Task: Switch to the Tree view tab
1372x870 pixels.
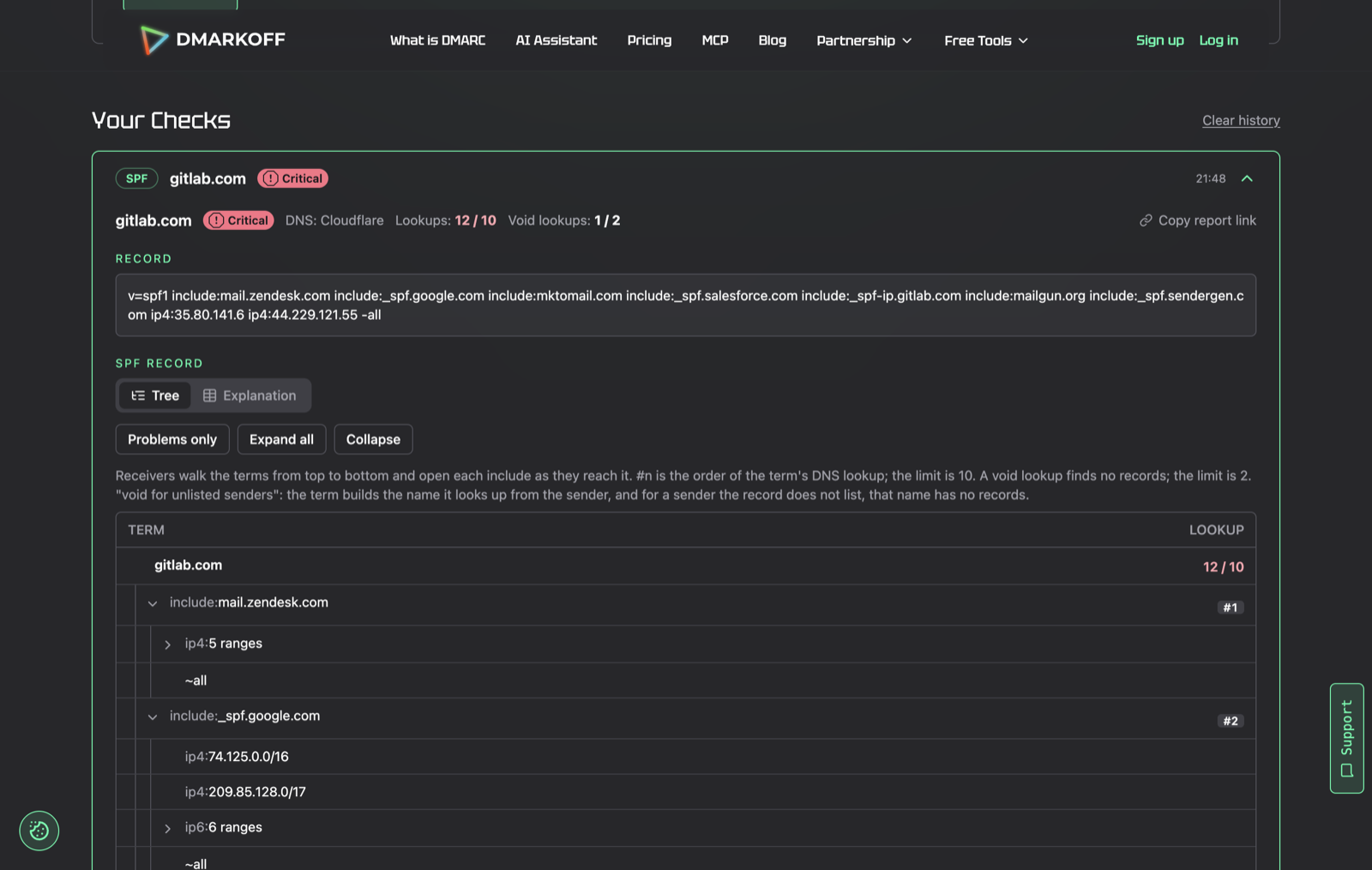Action: point(155,396)
